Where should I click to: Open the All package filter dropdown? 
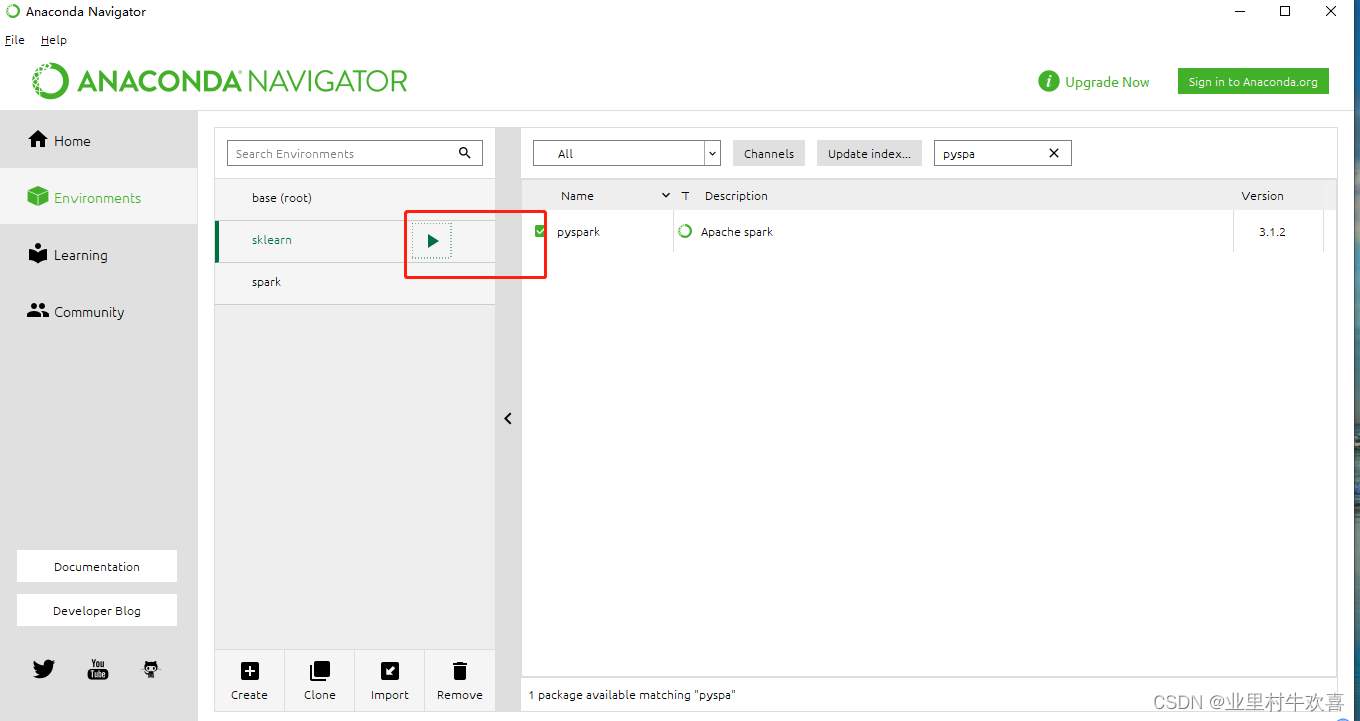[x=627, y=153]
